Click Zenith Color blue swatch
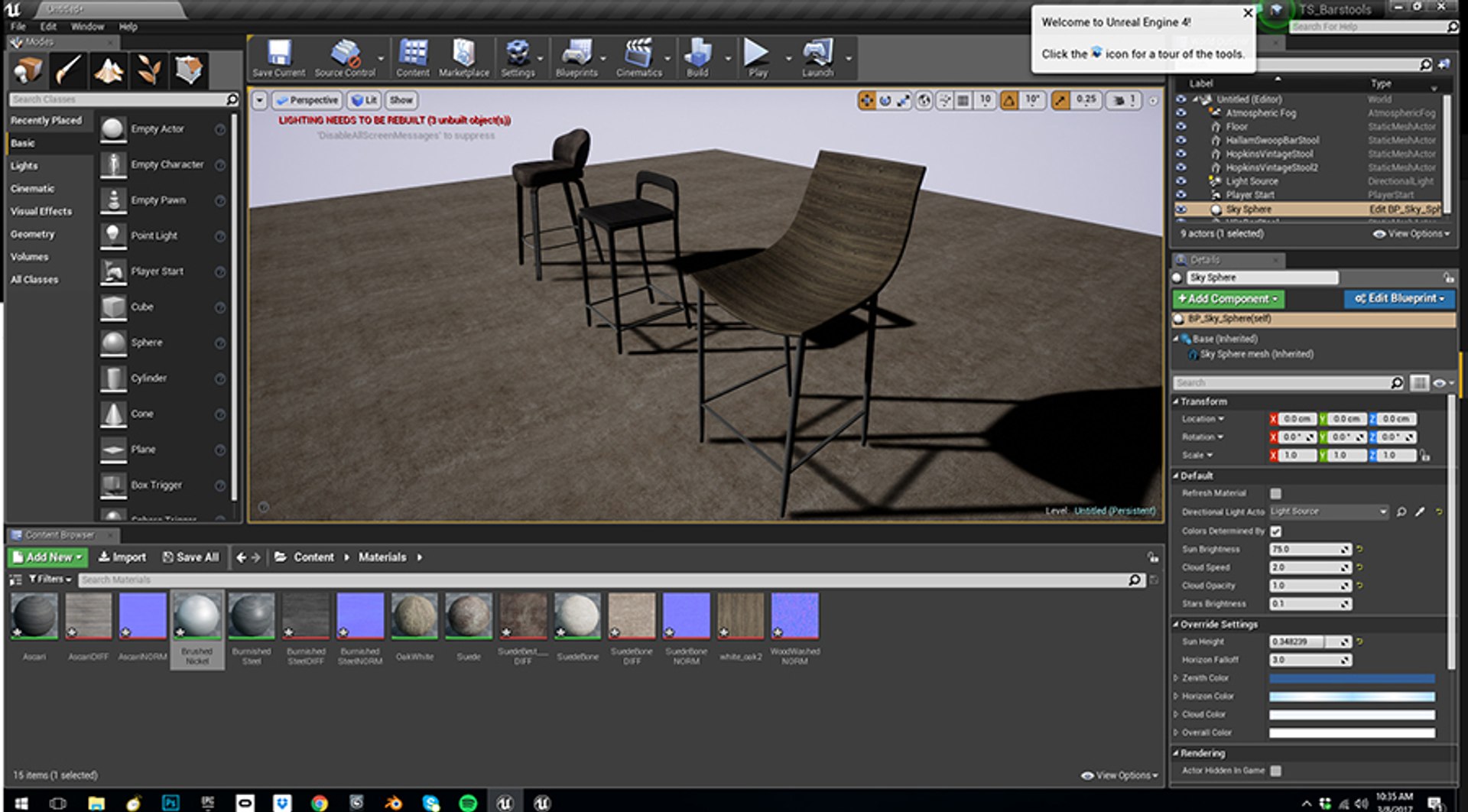The width and height of the screenshot is (1468, 812). point(1352,678)
